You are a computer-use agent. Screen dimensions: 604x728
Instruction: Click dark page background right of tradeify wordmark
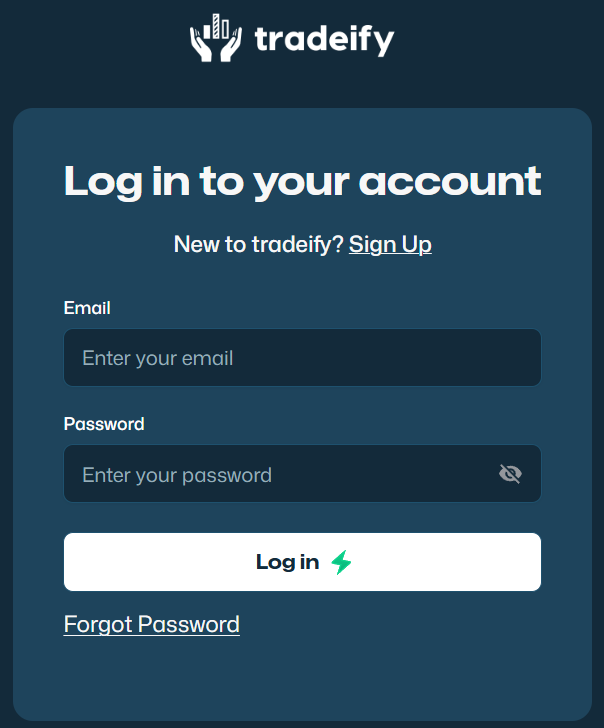[500, 45]
